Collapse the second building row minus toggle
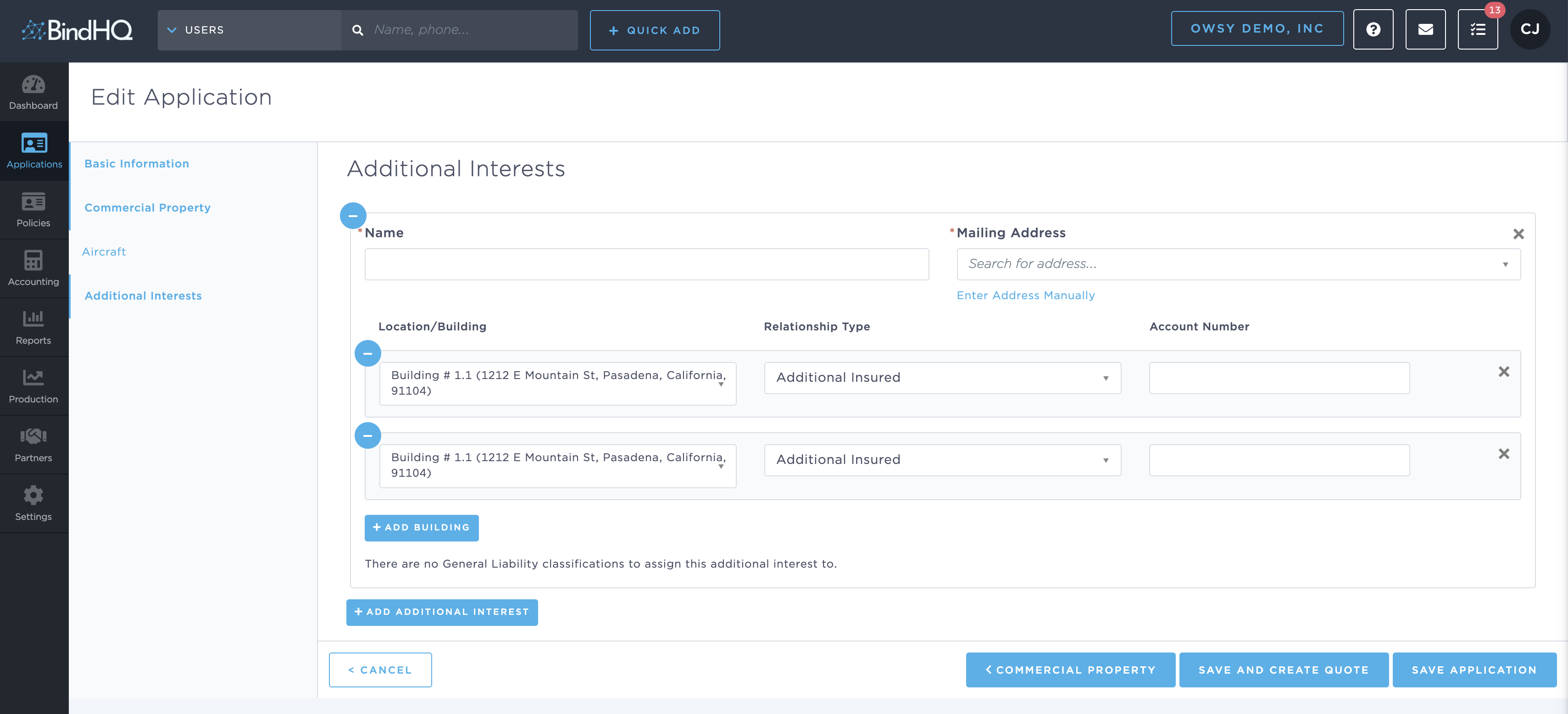1568x714 pixels. coord(367,435)
